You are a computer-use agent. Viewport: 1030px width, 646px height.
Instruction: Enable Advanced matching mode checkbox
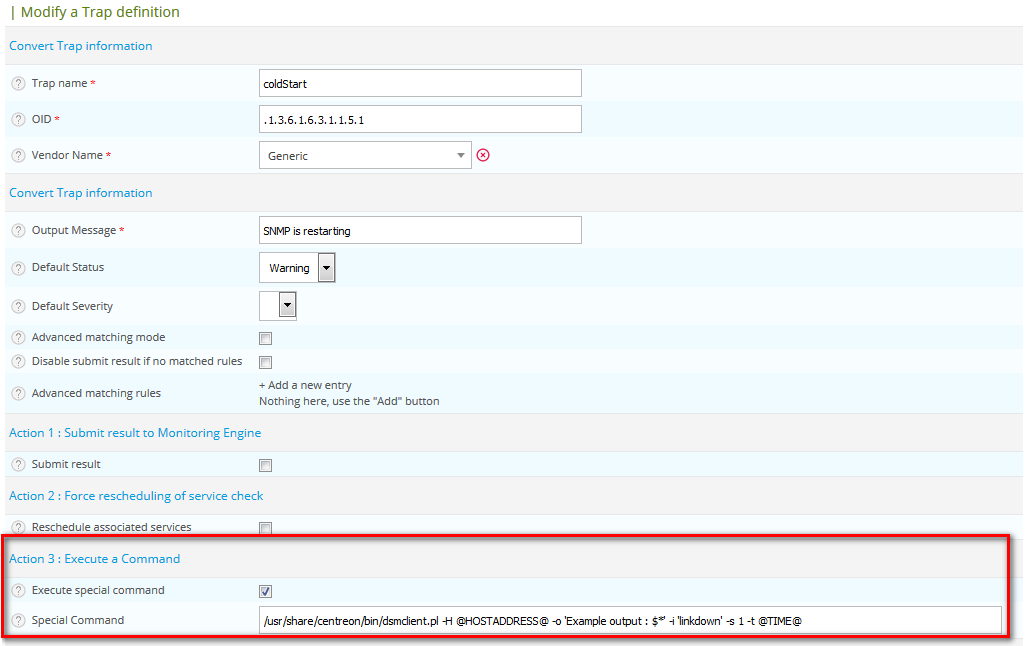click(x=266, y=338)
